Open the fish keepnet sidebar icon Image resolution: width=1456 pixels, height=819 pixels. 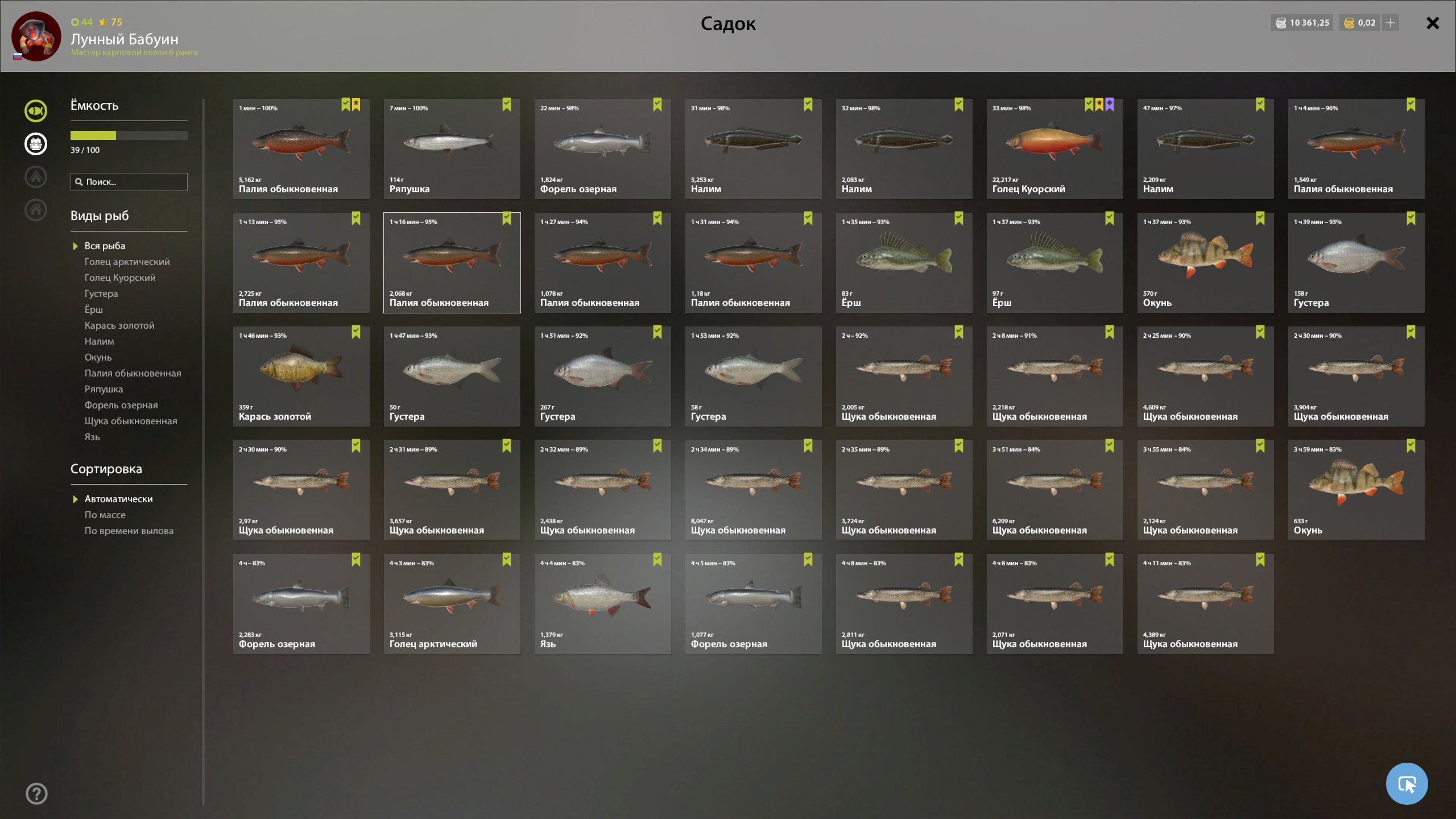click(36, 111)
